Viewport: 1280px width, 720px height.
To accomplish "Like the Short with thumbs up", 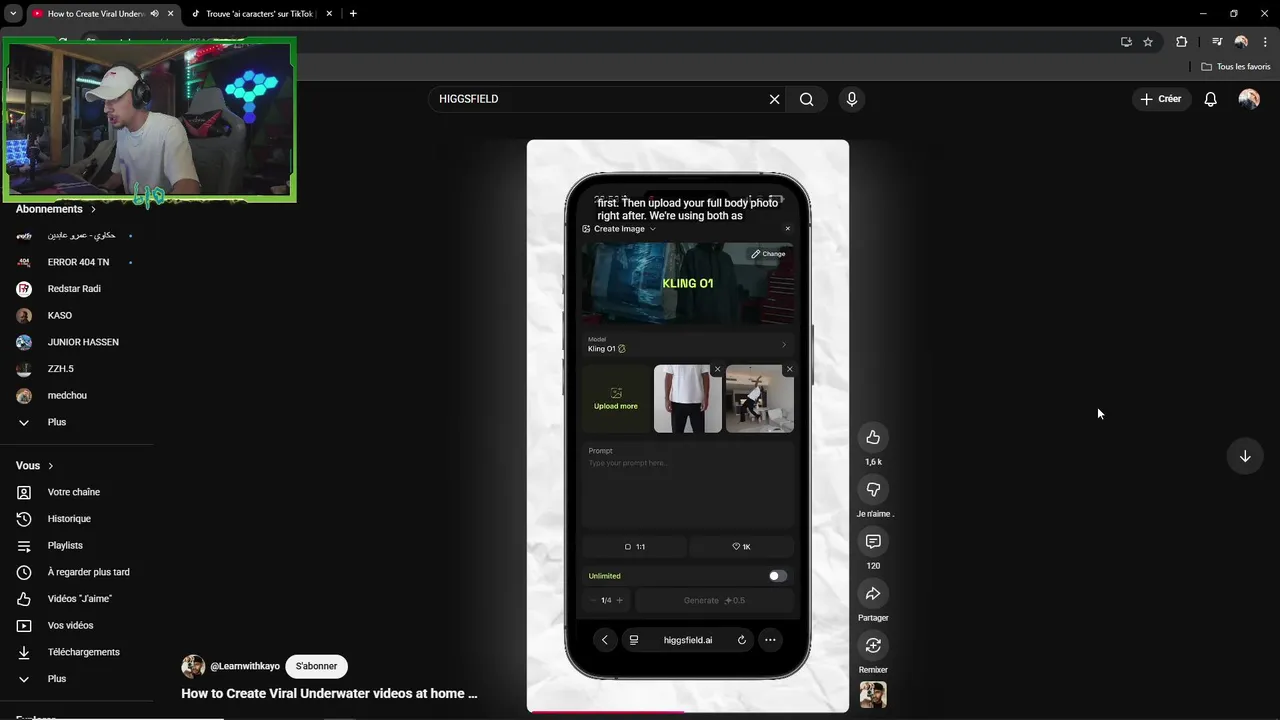I will [873, 437].
